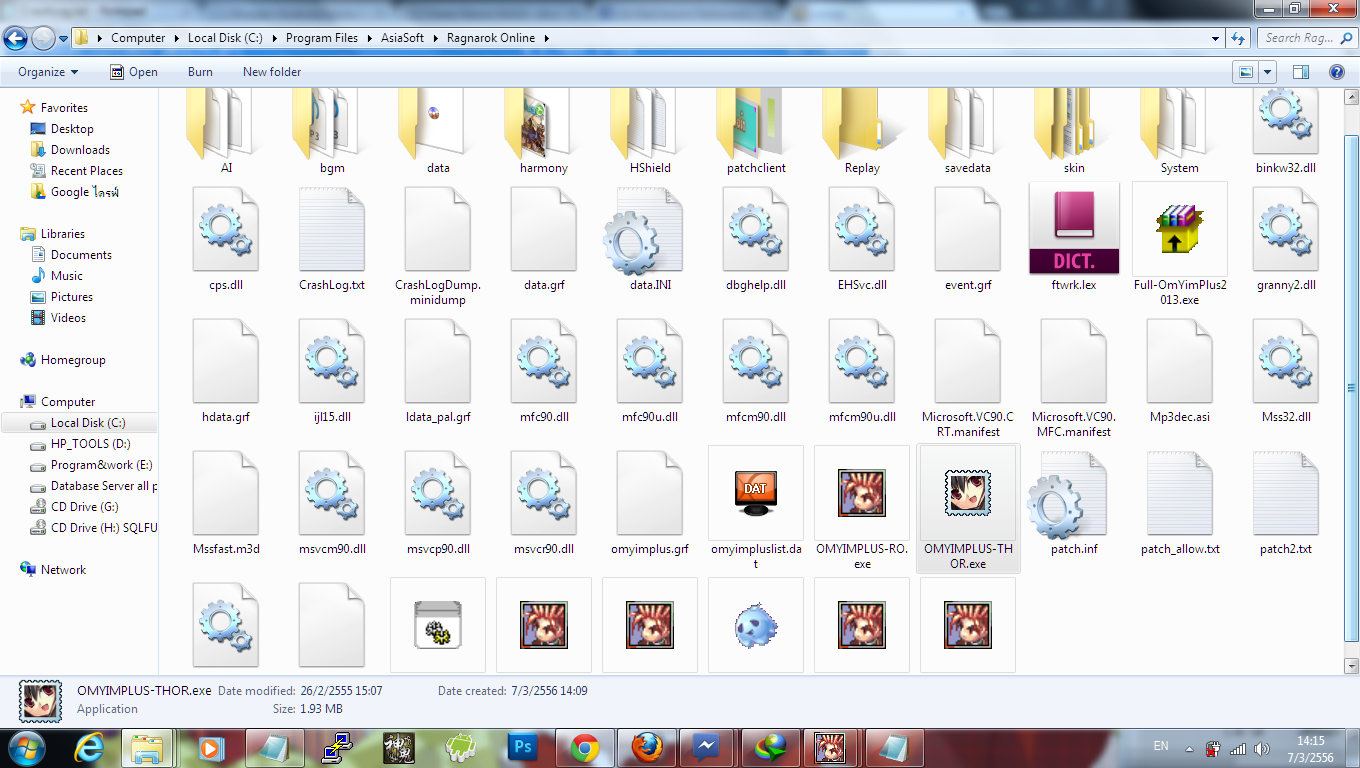1360x768 pixels.
Task: Open Google Chrome from the taskbar
Action: coord(584,747)
